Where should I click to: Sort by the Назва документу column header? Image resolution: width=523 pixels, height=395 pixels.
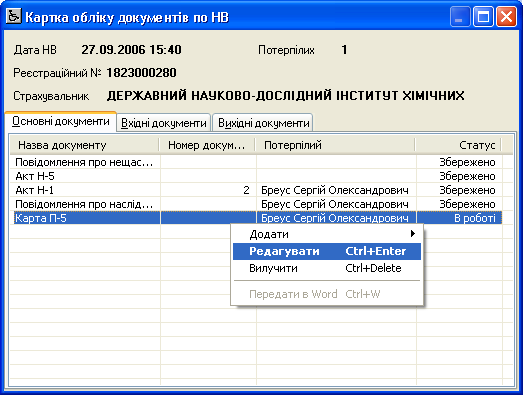pos(84,145)
